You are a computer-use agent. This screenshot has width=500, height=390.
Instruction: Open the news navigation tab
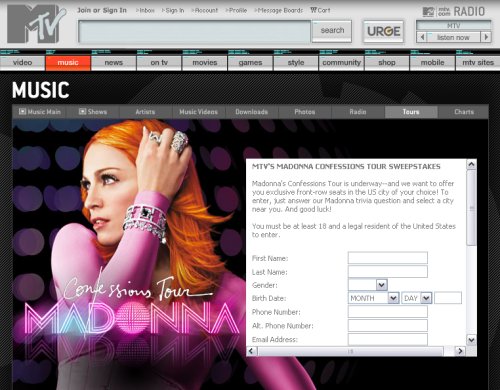114,63
